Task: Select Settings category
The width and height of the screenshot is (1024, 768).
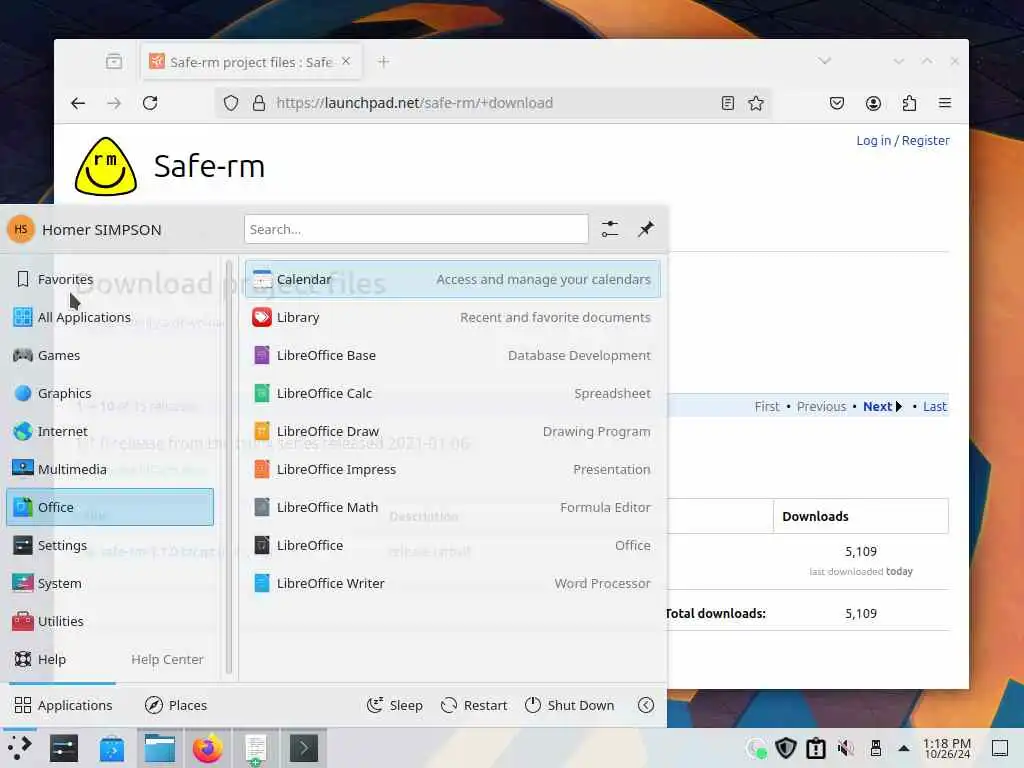Action: pos(110,545)
